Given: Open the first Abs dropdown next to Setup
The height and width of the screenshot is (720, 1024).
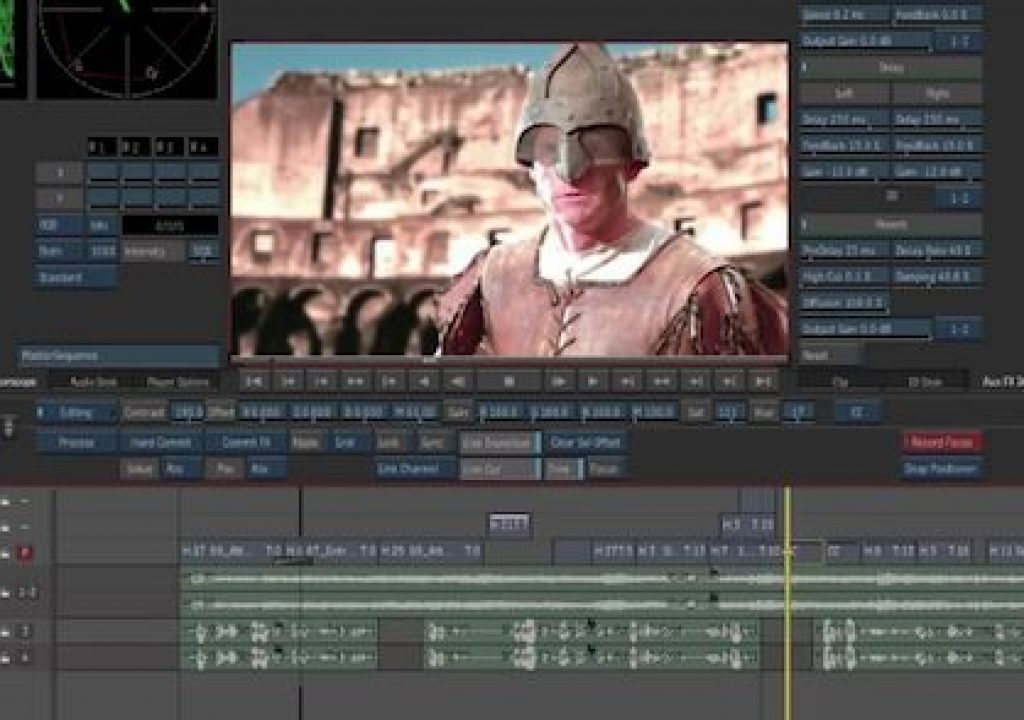Looking at the screenshot, I should (180, 468).
